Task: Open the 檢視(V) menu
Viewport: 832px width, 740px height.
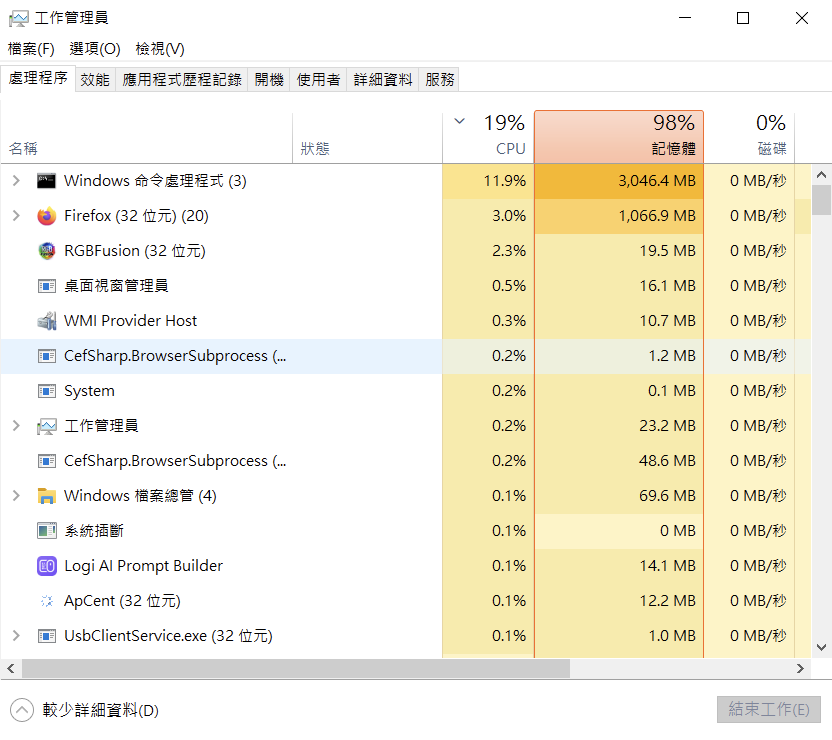Action: click(x=160, y=49)
